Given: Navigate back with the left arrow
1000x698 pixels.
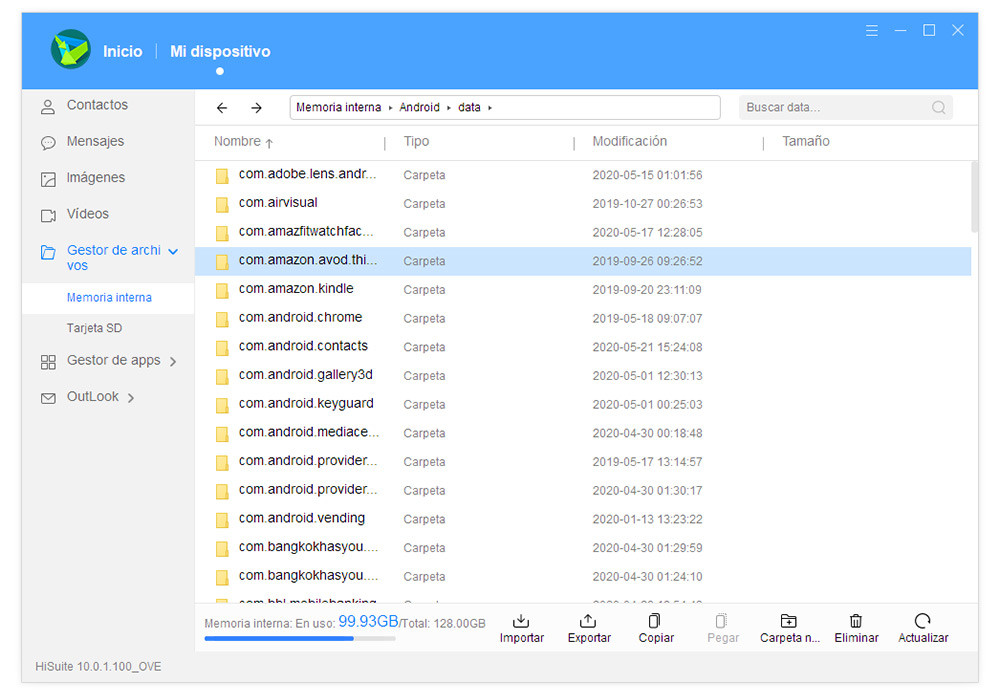Looking at the screenshot, I should click(x=221, y=107).
